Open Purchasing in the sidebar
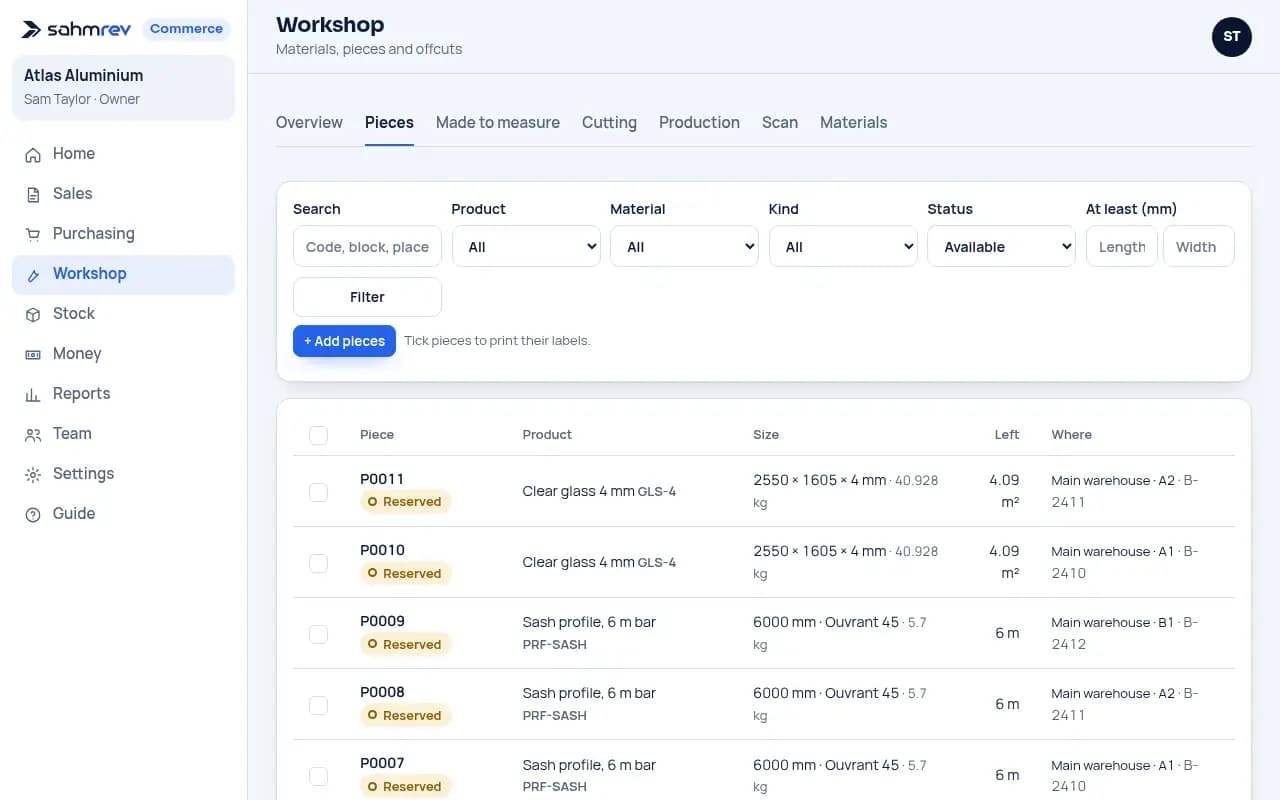 click(x=123, y=234)
